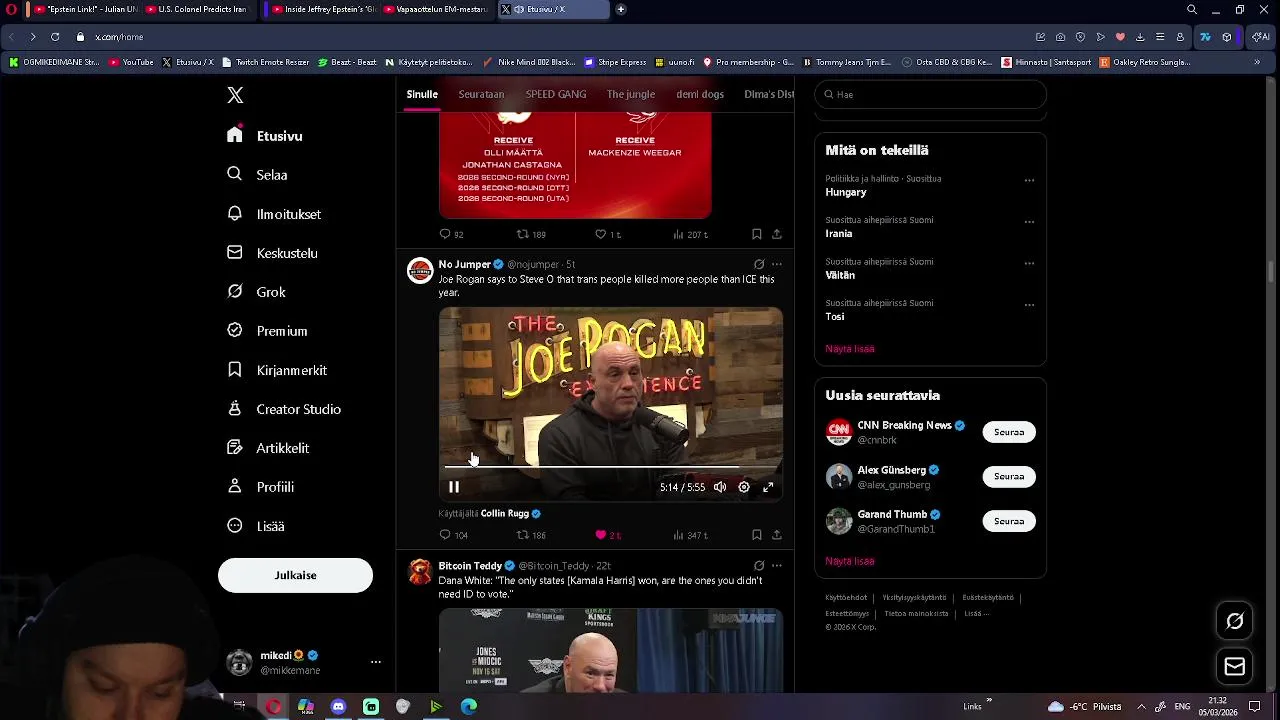Reply to the No Jumper post
The height and width of the screenshot is (720, 1280).
[x=453, y=535]
